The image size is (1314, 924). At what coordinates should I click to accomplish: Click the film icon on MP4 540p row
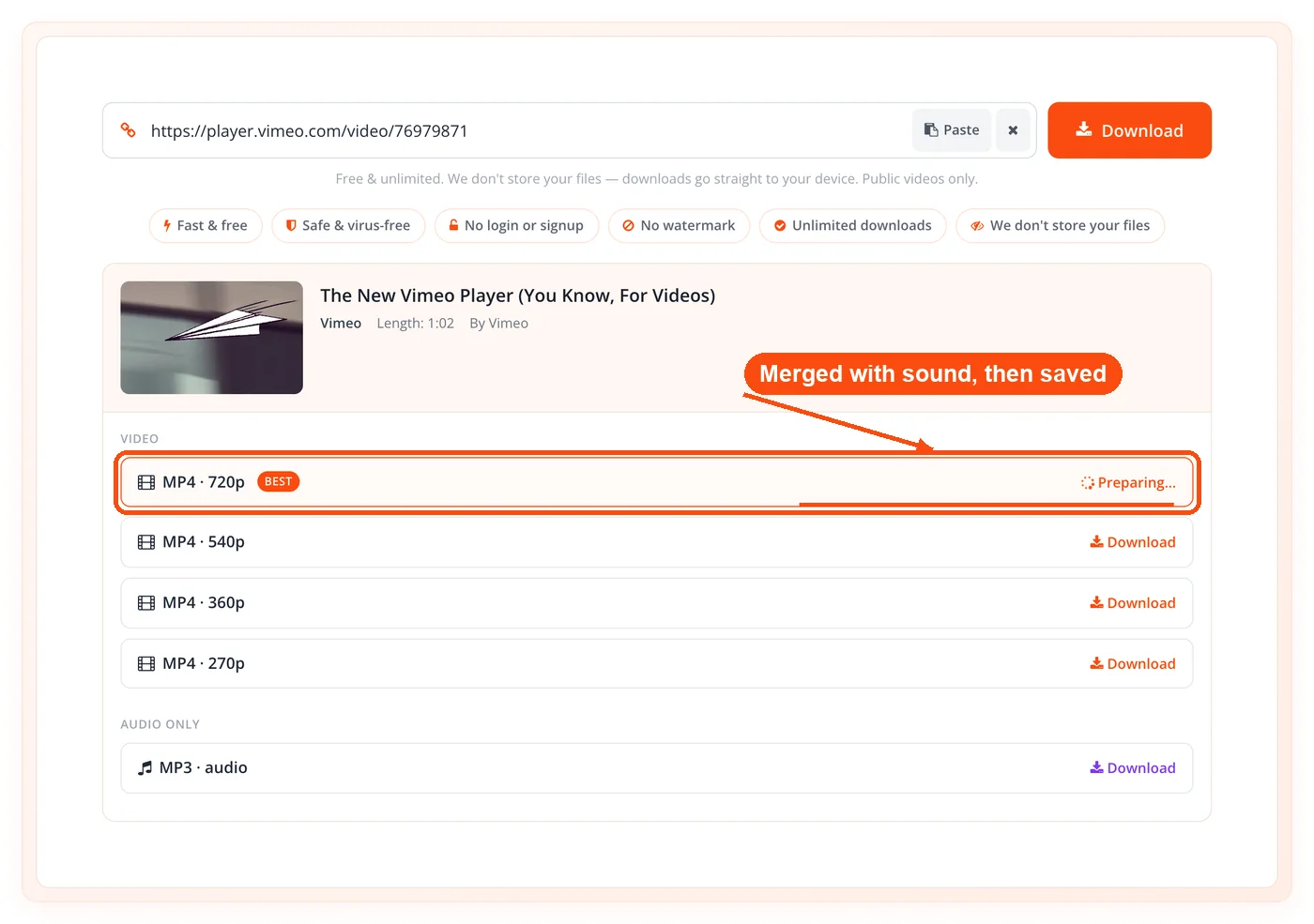(146, 542)
